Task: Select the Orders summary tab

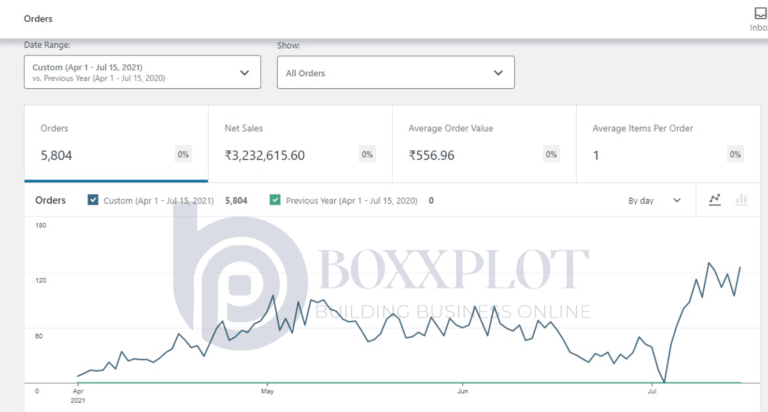Action: tap(115, 143)
